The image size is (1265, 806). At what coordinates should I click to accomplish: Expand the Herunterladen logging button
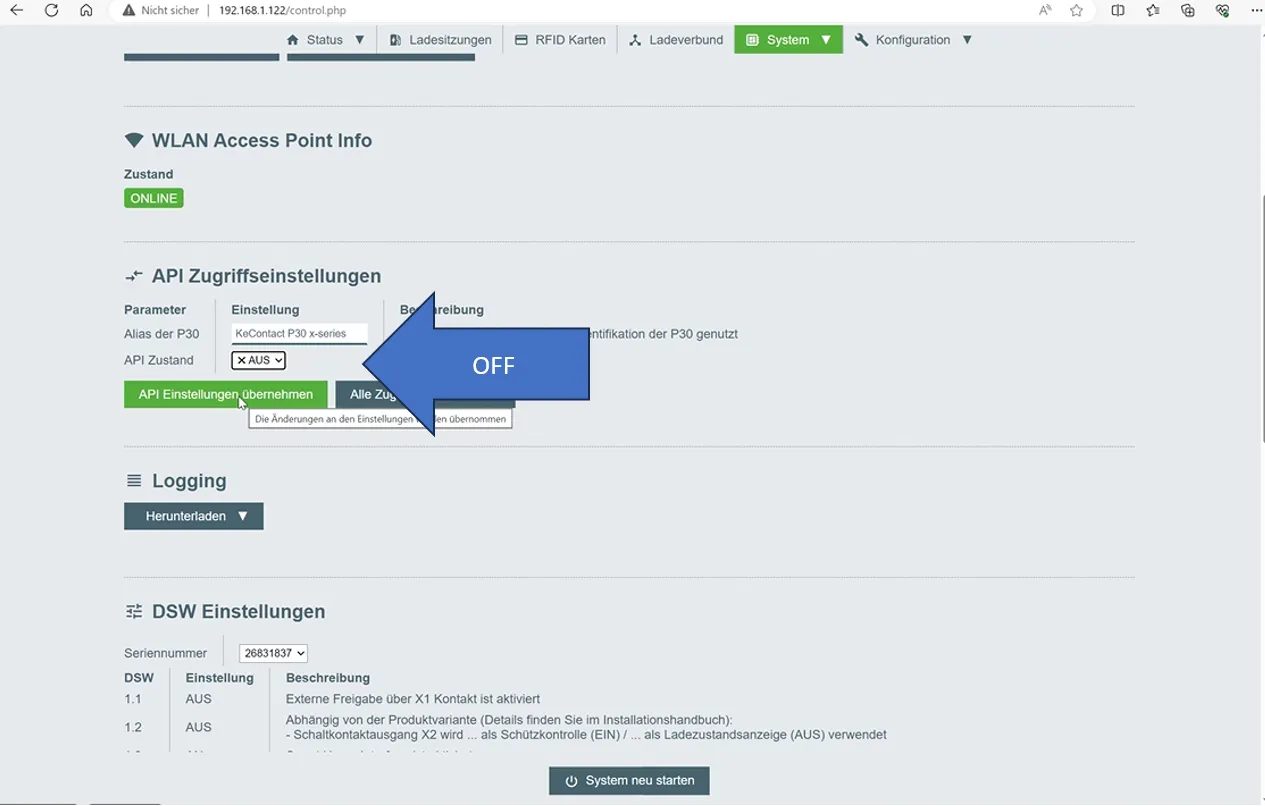[x=193, y=516]
